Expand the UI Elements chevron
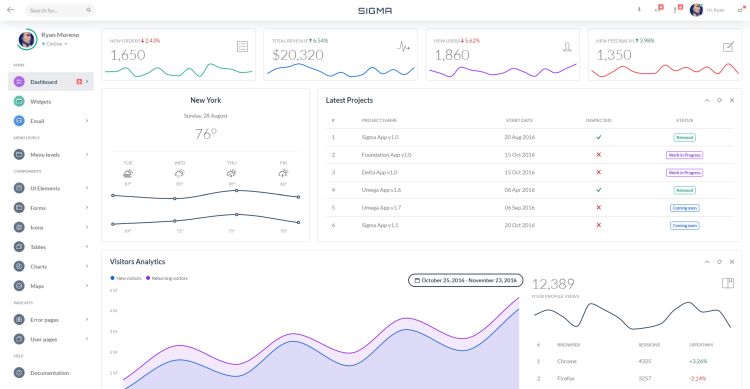Image resolution: width=750 pixels, height=389 pixels. click(87, 188)
